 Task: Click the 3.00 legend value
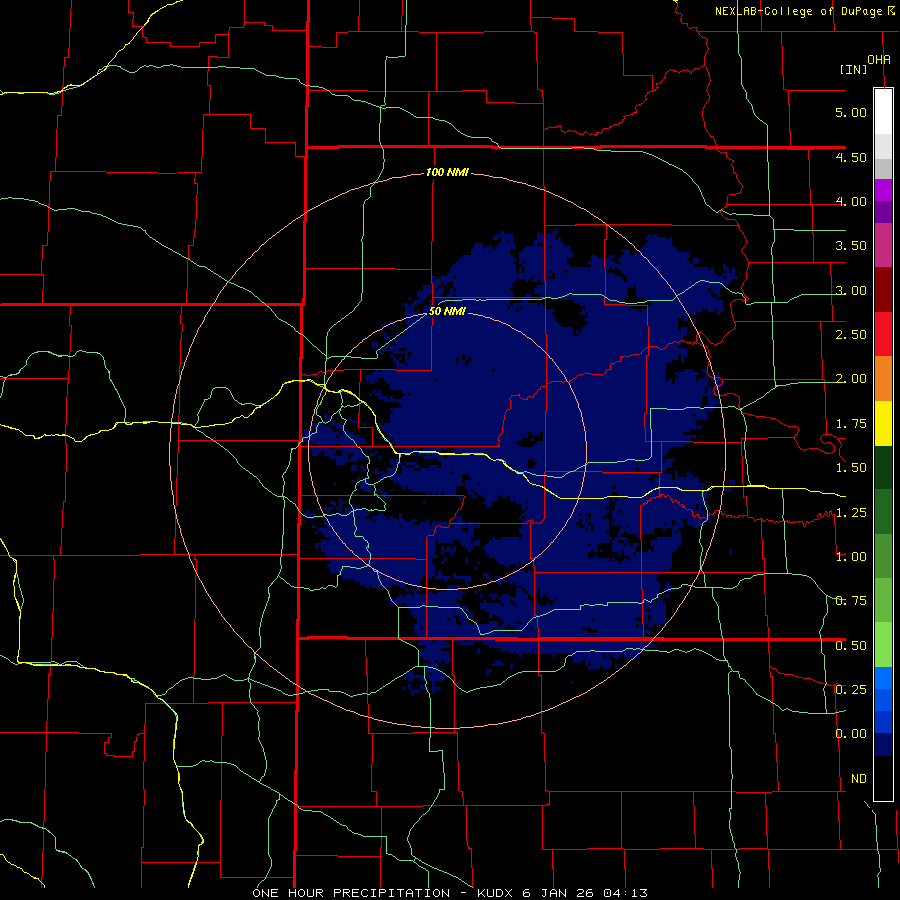pos(851,290)
